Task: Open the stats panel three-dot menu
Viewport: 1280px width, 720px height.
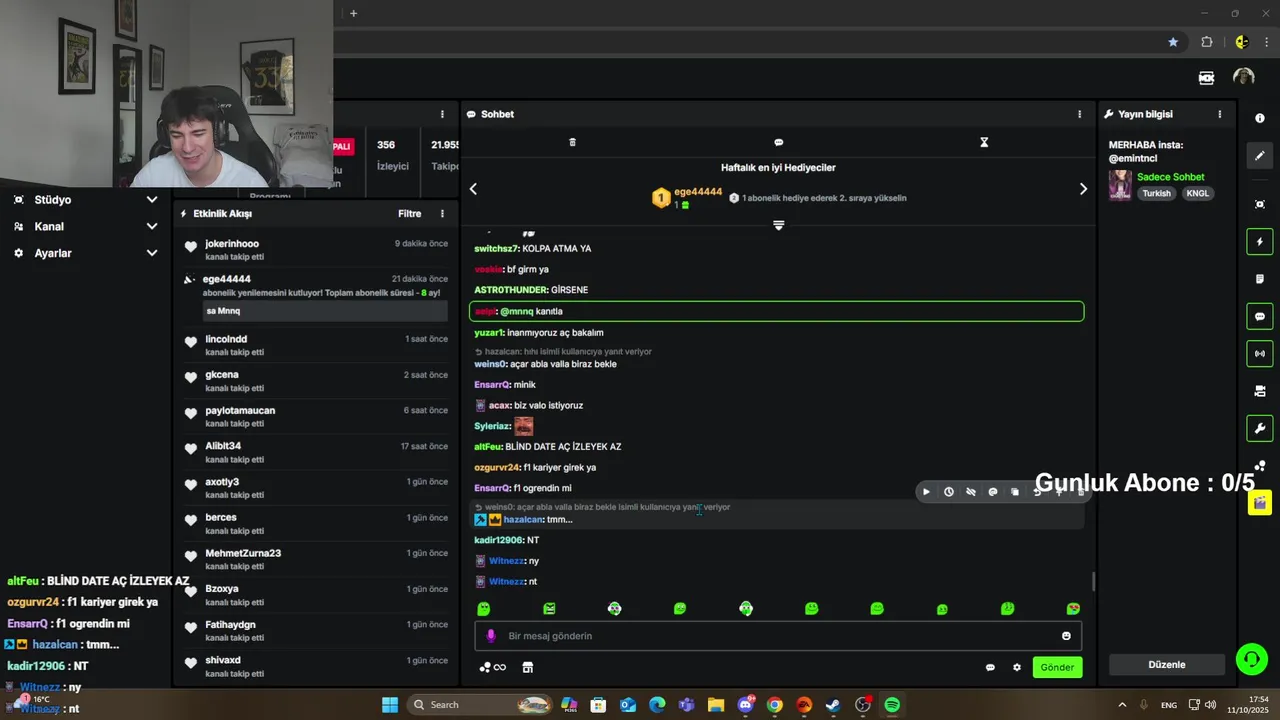Action: [442, 114]
